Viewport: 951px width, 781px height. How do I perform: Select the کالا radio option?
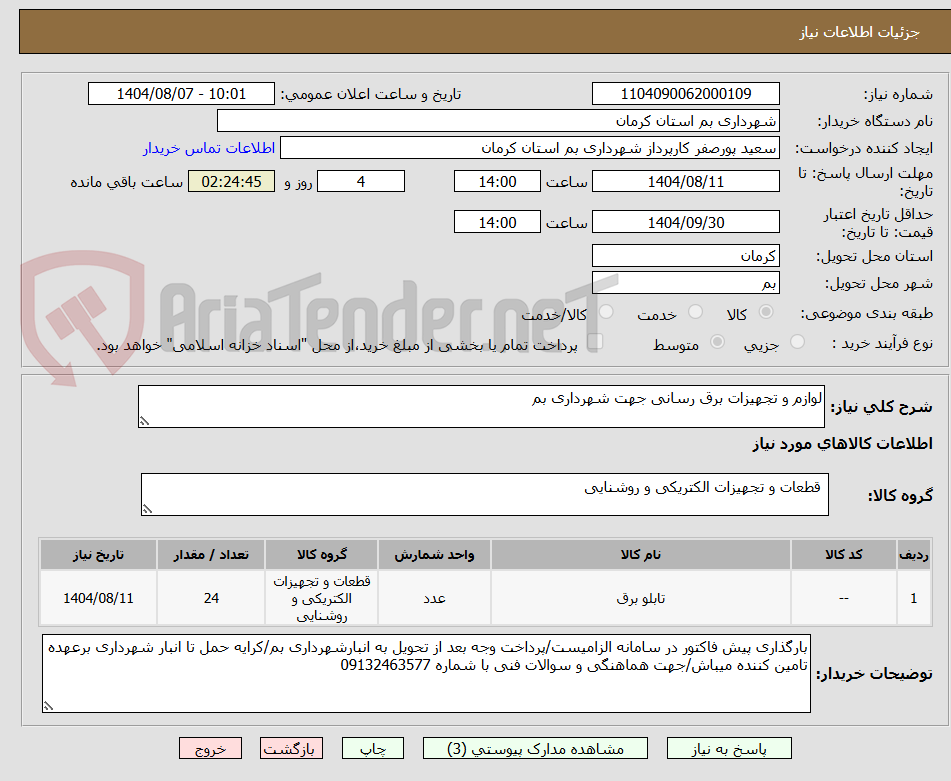tap(766, 313)
